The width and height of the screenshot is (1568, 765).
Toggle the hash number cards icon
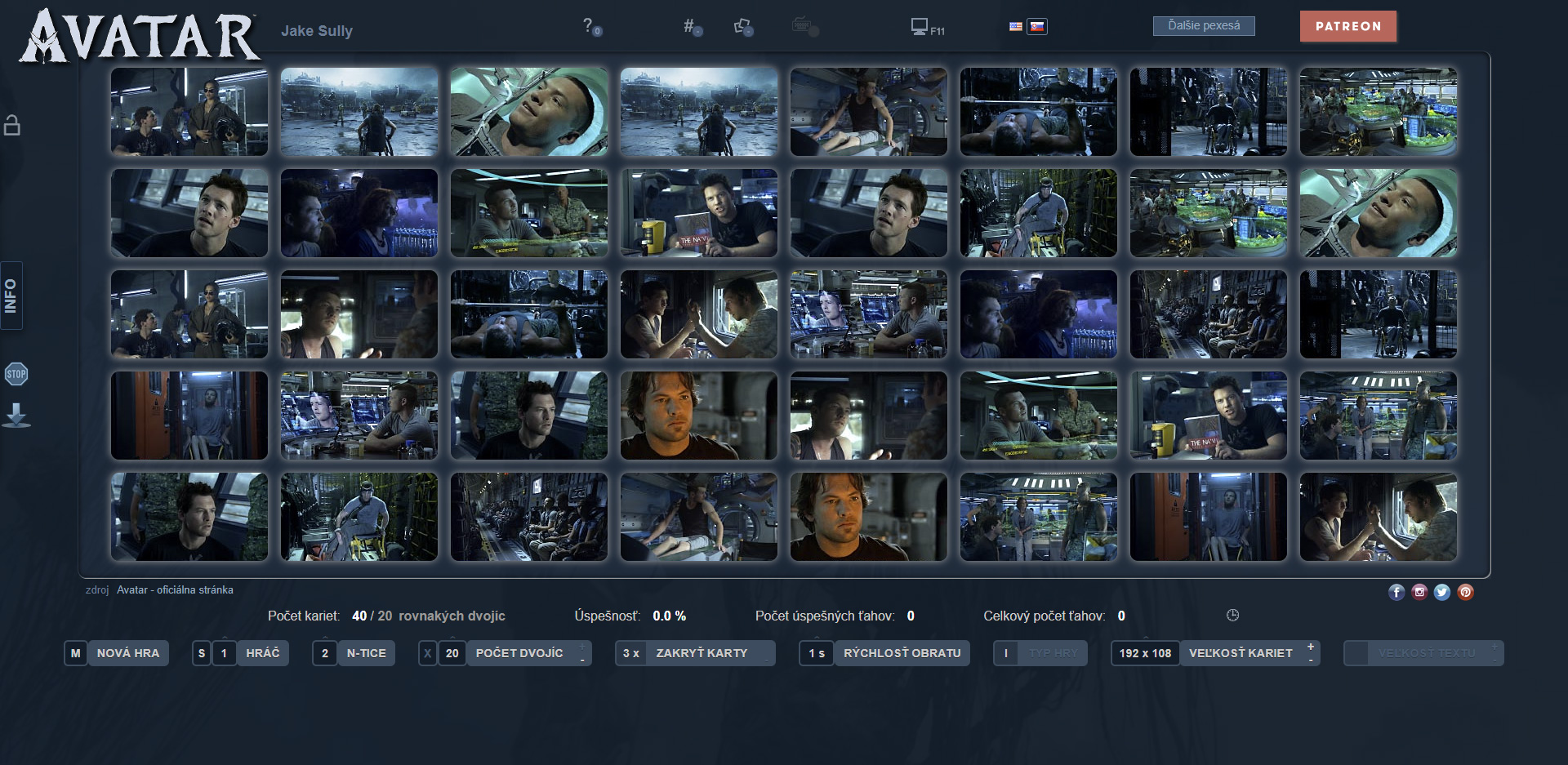point(693,27)
